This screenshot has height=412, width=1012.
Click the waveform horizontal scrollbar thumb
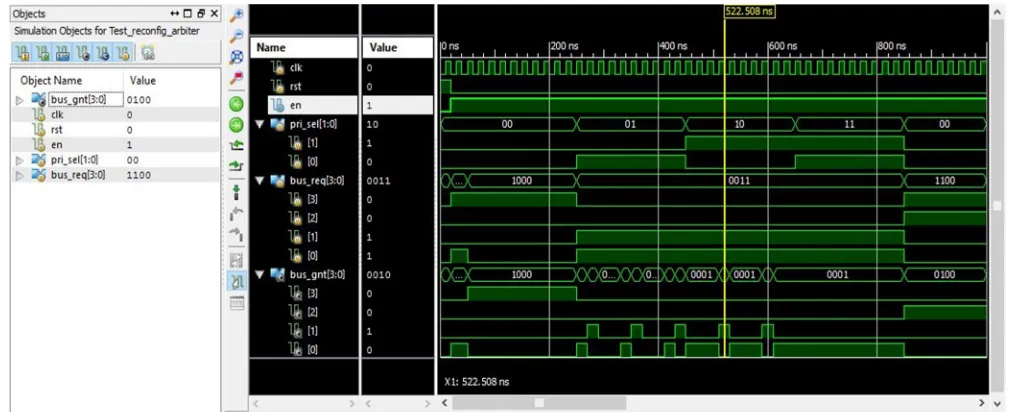tap(539, 403)
